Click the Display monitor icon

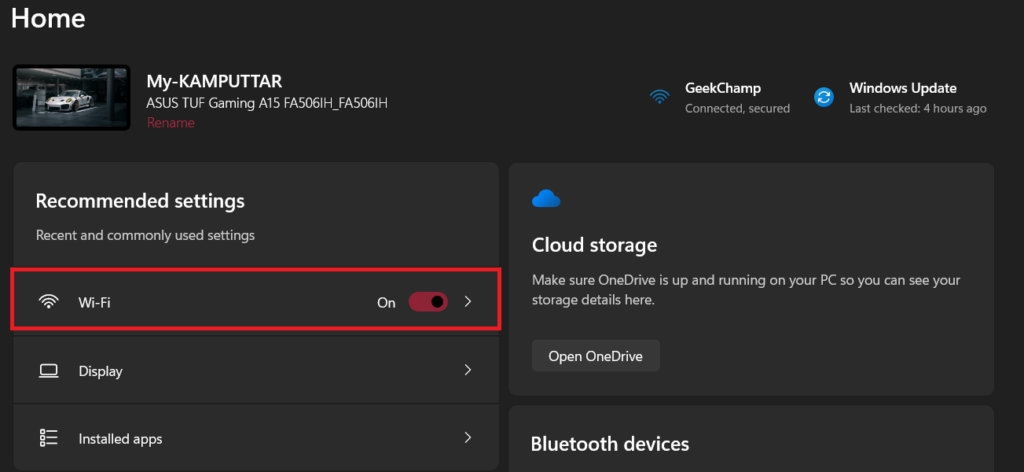[x=48, y=371]
